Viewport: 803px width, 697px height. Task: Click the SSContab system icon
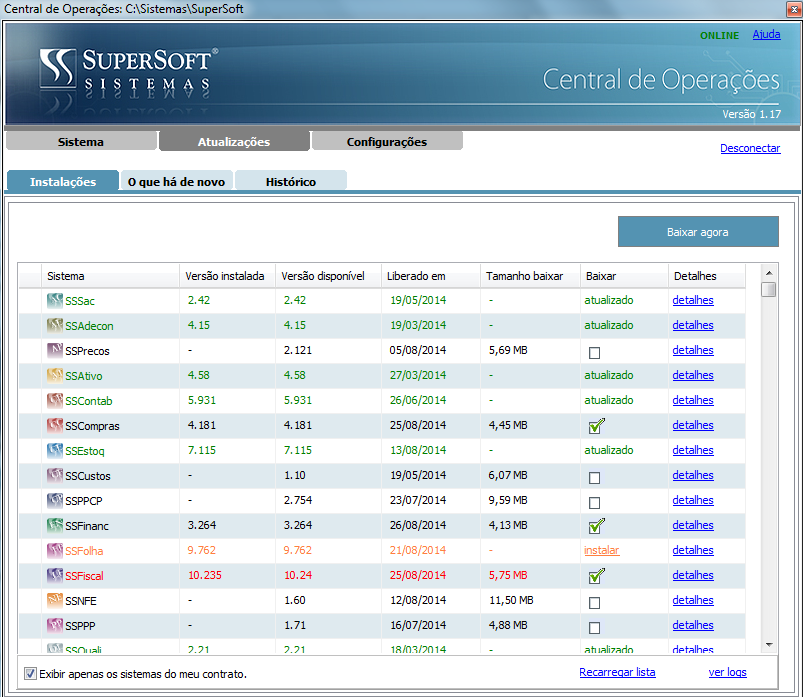click(x=55, y=400)
